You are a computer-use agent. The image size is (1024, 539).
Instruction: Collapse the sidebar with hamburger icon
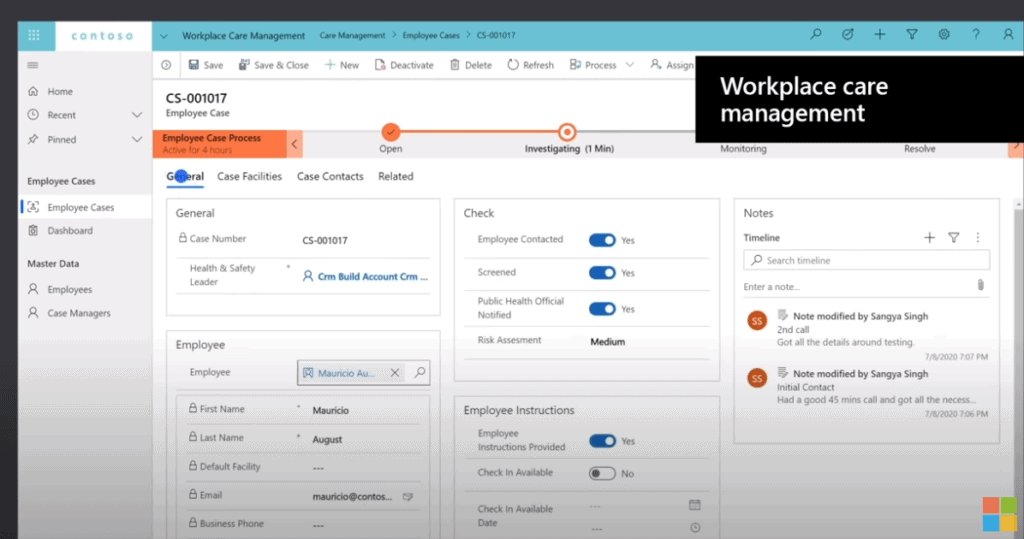tap(33, 65)
